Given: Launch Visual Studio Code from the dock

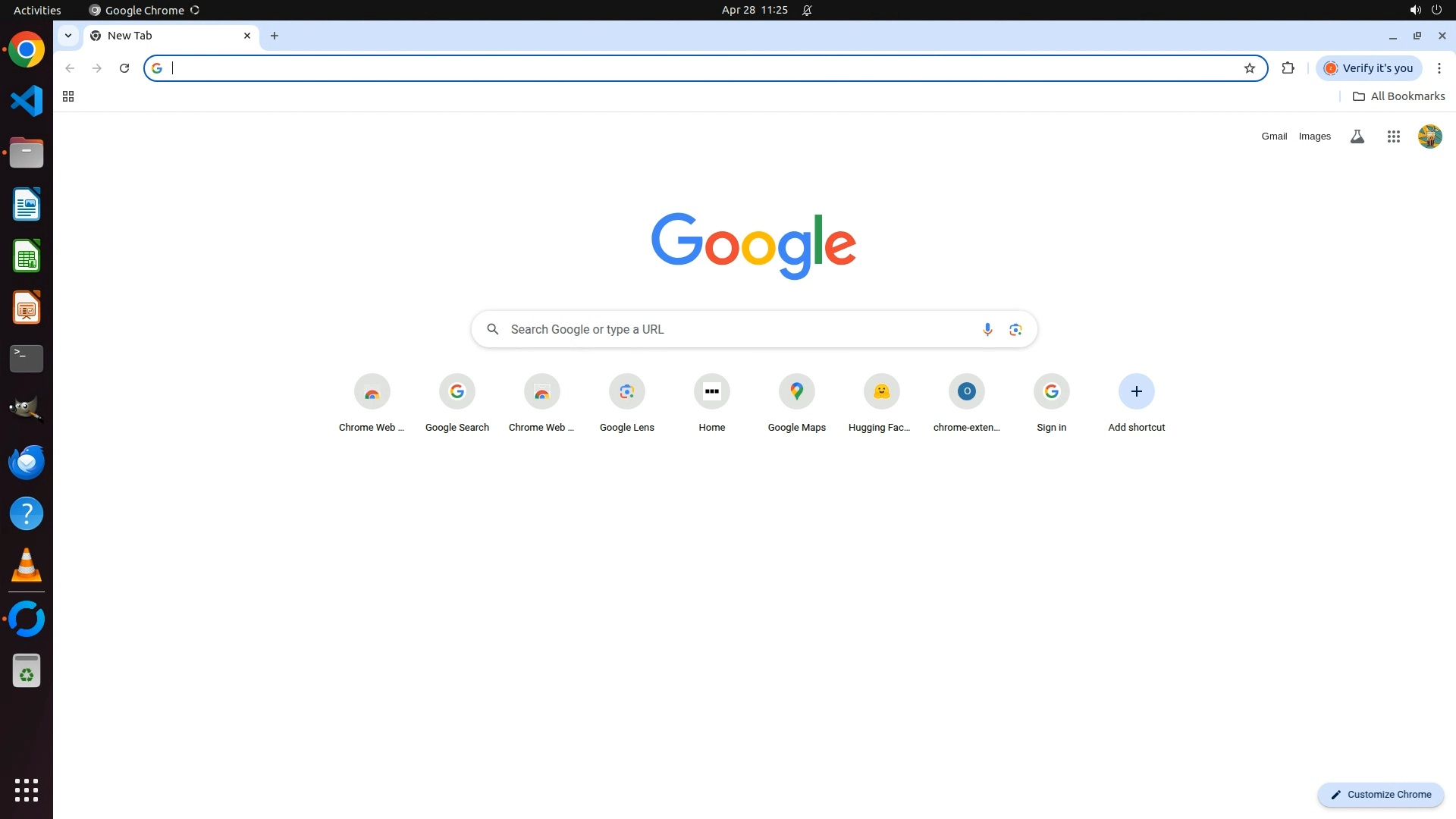Looking at the screenshot, I should click(27, 101).
